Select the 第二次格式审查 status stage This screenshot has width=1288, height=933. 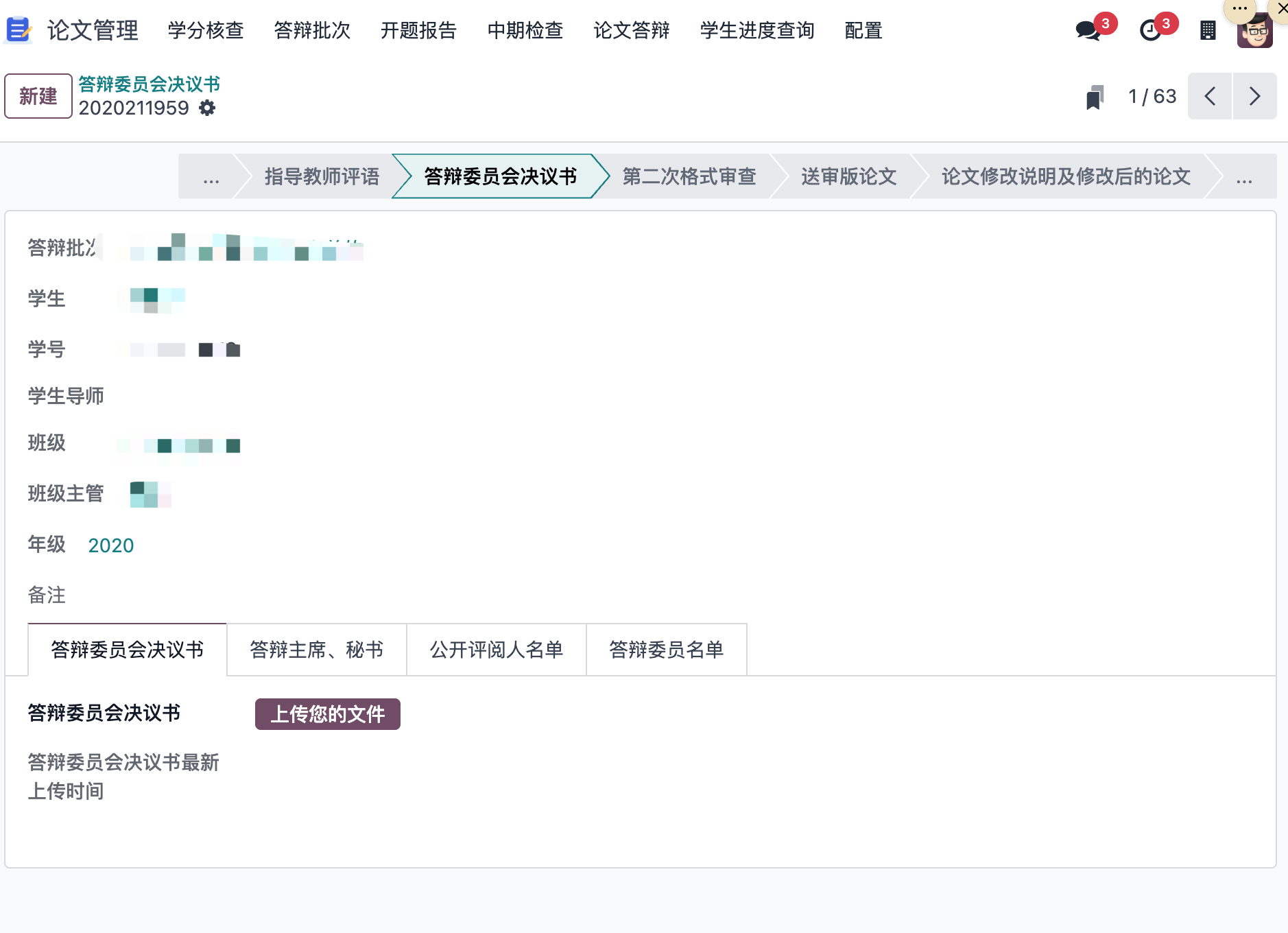point(689,177)
